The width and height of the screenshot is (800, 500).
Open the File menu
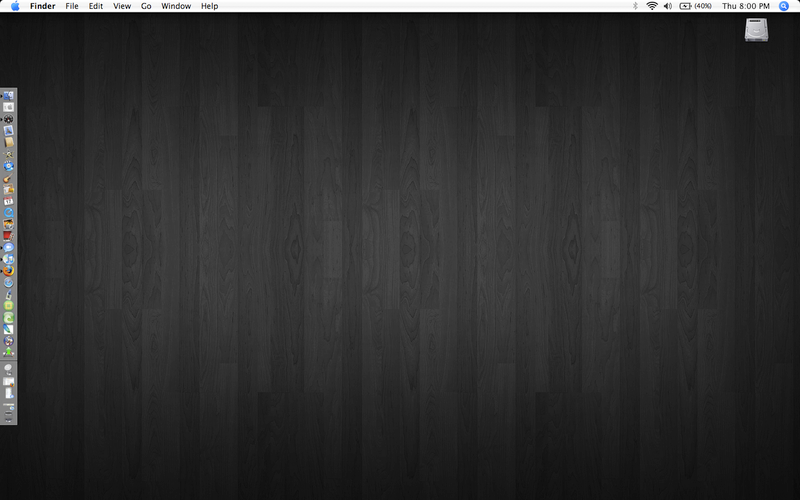(72, 6)
